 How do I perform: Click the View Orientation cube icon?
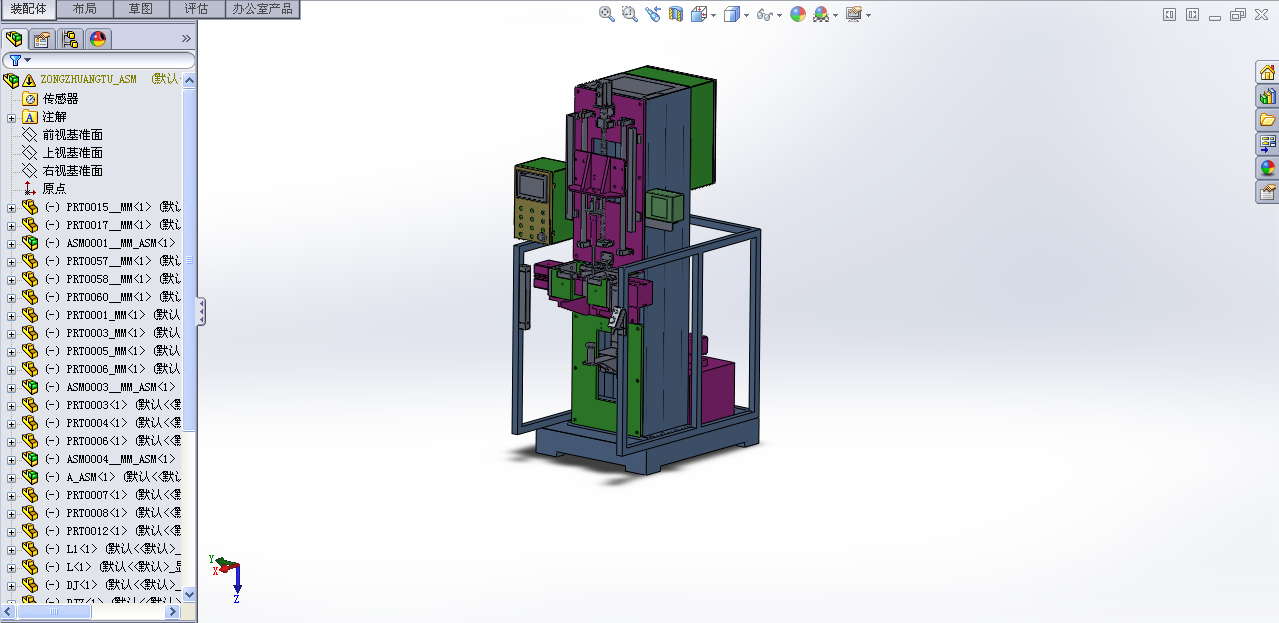698,14
